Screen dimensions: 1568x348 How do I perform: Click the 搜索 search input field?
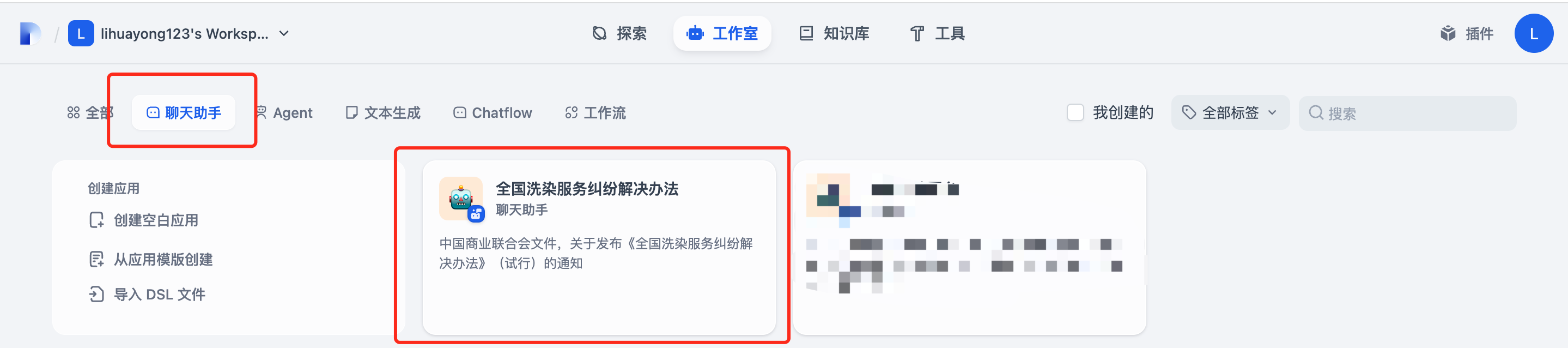click(x=1407, y=113)
